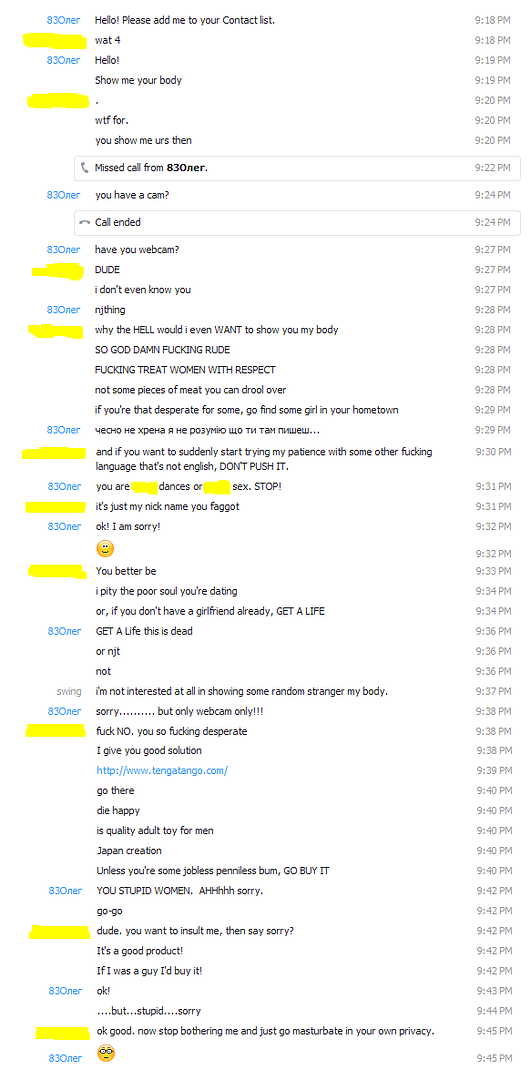Screen dimensions: 531x1080
Task: Click the 'Call ended' notification box
Action: click(x=297, y=222)
